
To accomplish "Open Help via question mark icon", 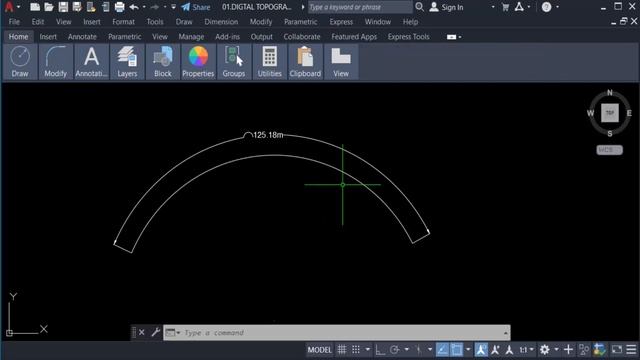I will (546, 7).
